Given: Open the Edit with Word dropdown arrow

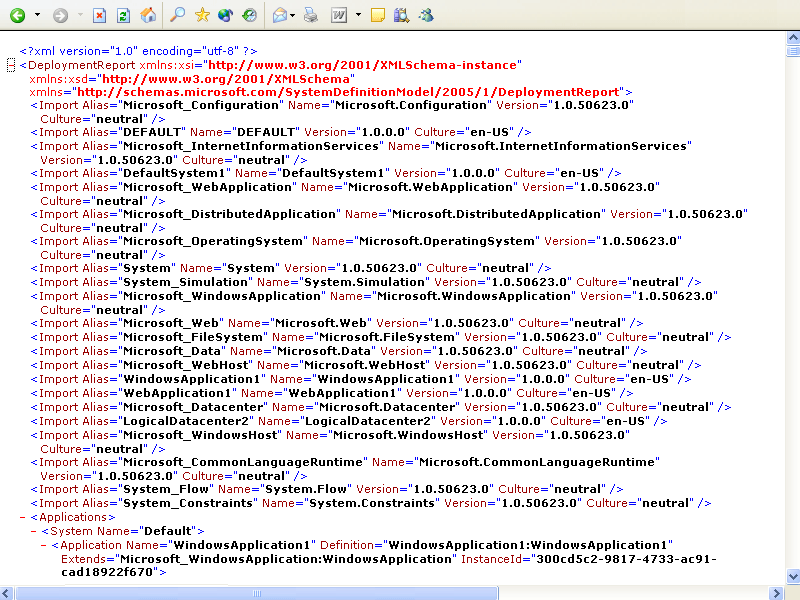Looking at the screenshot, I should pyautogui.click(x=356, y=15).
